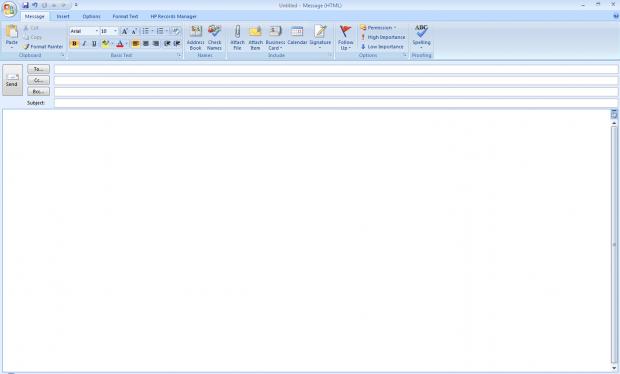620x374 pixels.
Task: Open the Include group dialog launcher
Action: click(x=329, y=55)
